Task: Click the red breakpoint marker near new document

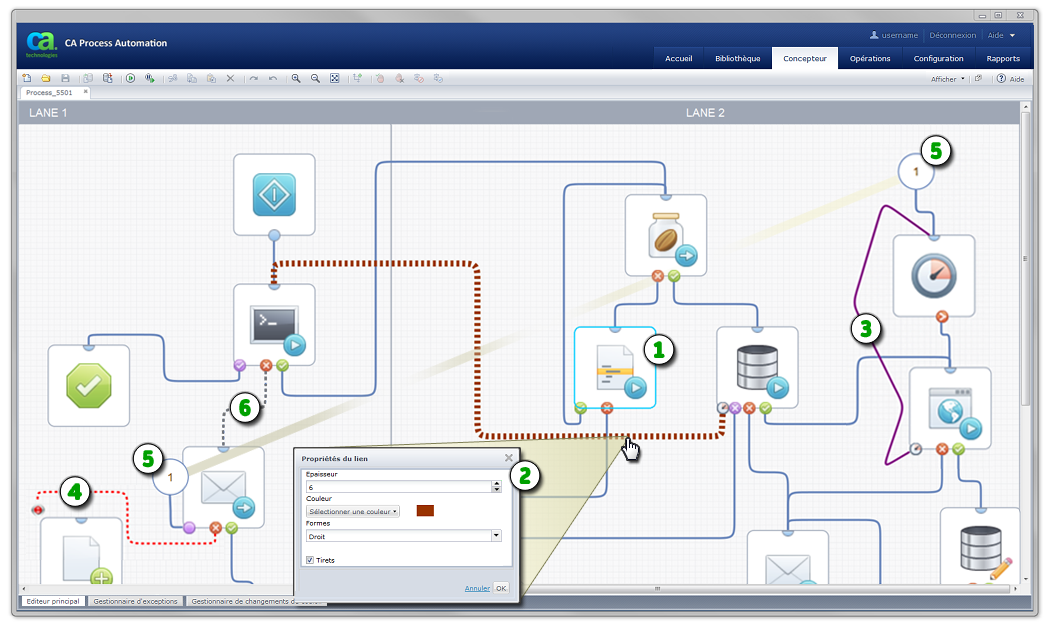Action: point(38,510)
